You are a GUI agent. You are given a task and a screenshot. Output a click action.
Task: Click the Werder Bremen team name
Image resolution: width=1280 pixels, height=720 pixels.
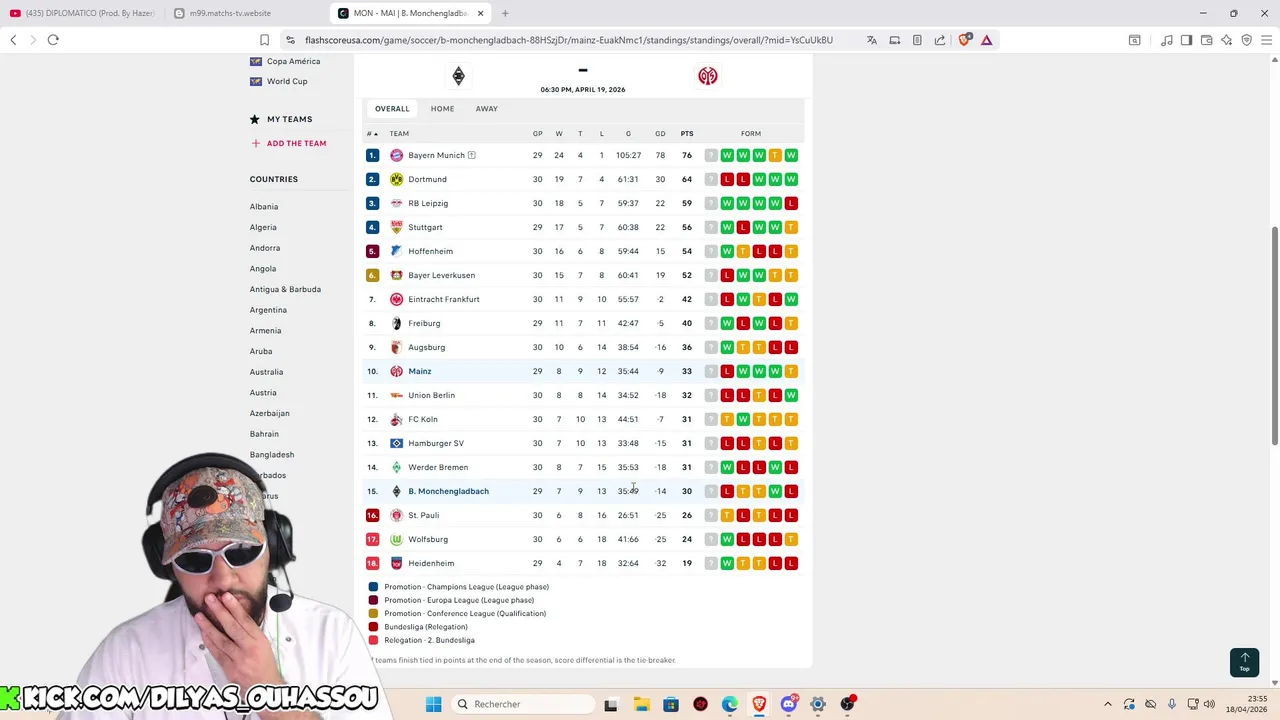pyautogui.click(x=438, y=467)
